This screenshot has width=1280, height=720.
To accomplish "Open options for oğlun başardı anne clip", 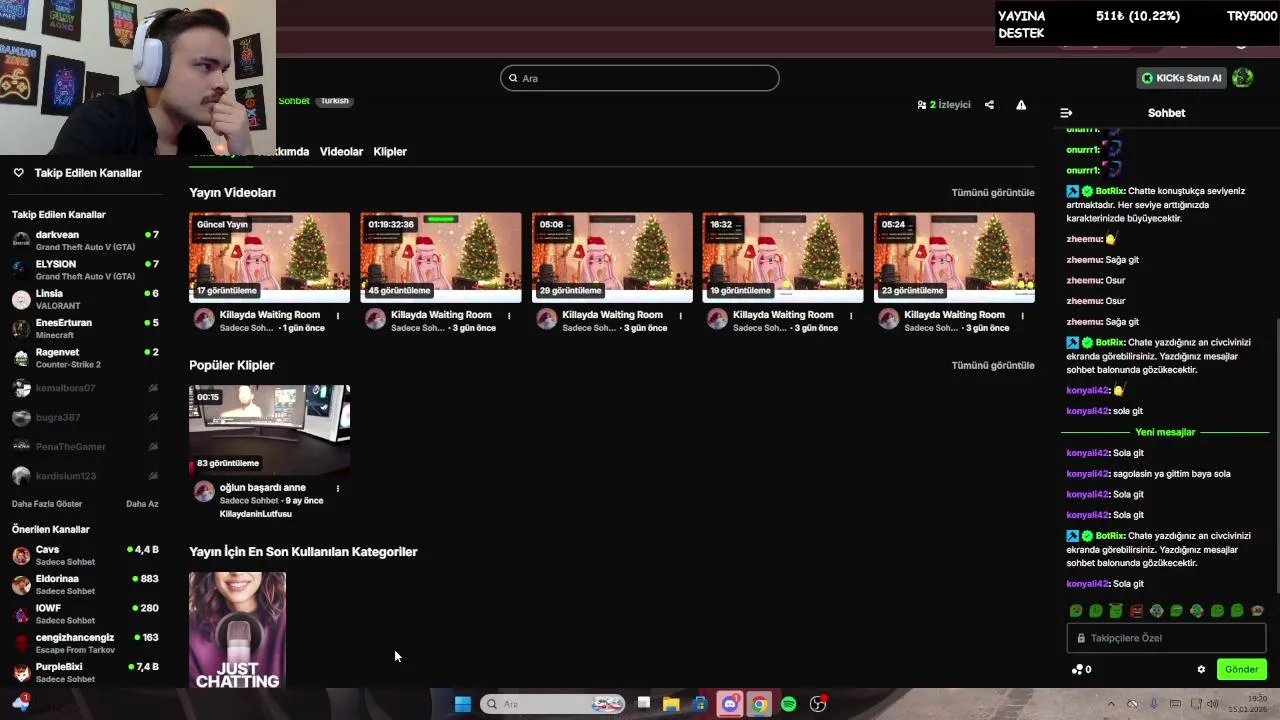I will point(338,489).
